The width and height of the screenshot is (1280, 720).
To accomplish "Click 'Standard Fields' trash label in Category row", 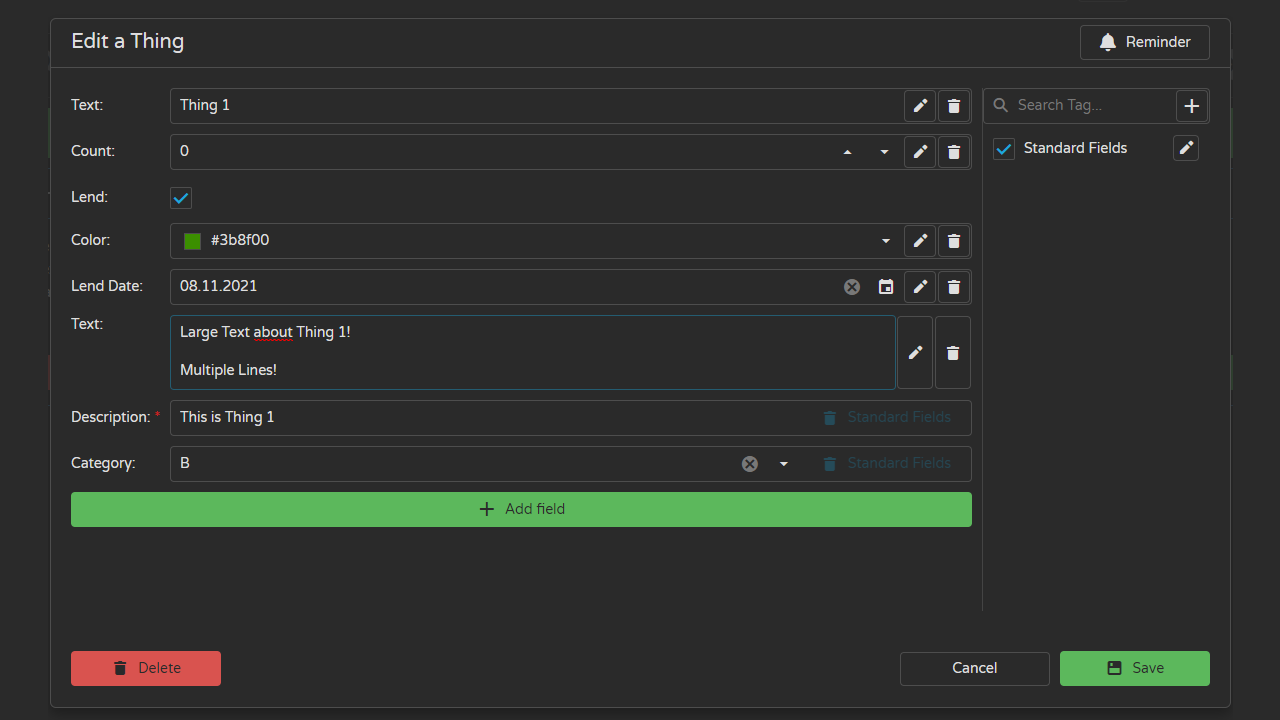I will (886, 464).
